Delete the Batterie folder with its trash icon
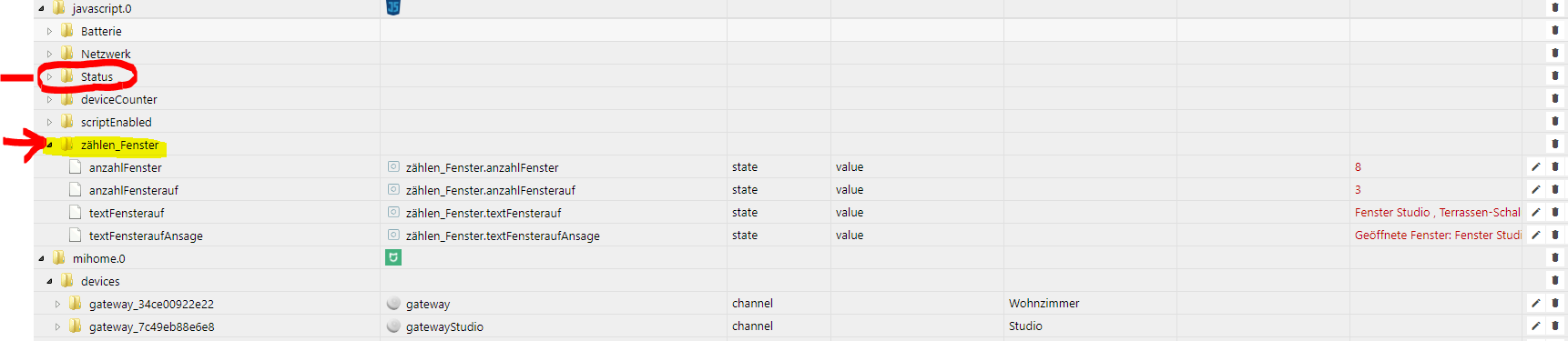This screenshot has width=1568, height=341. [1554, 30]
